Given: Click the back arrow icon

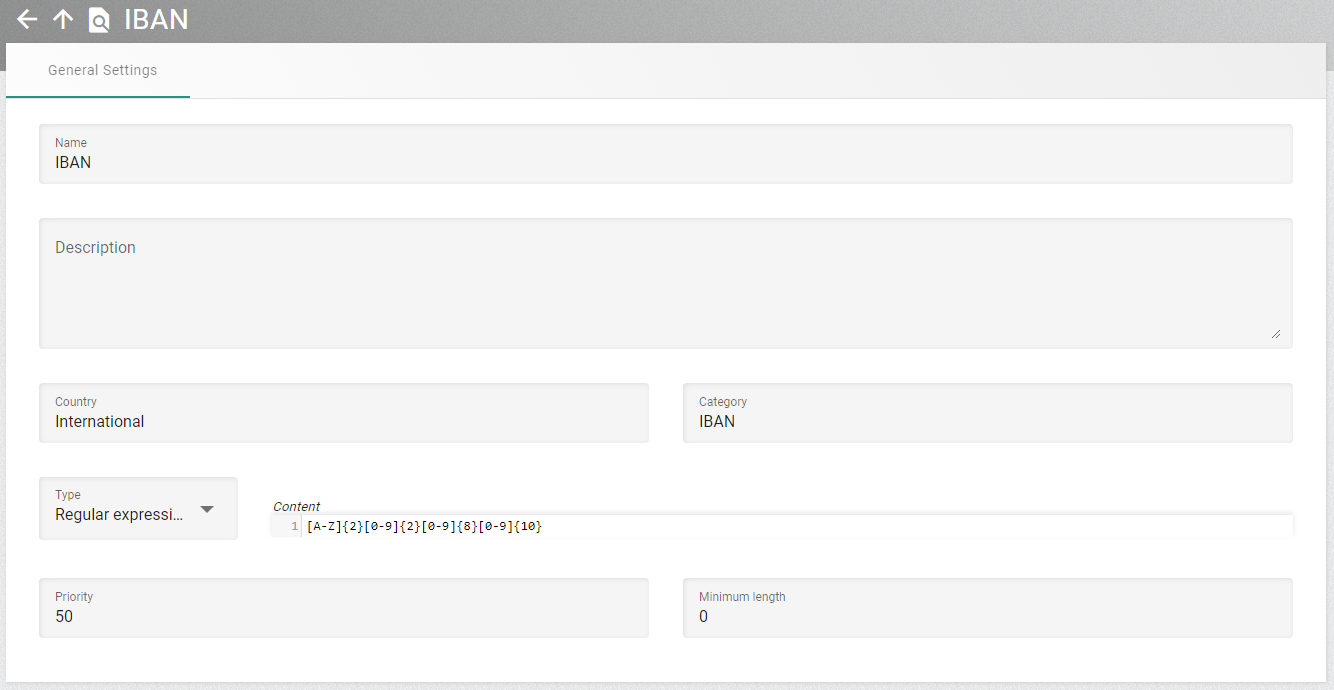Looking at the screenshot, I should point(27,19).
